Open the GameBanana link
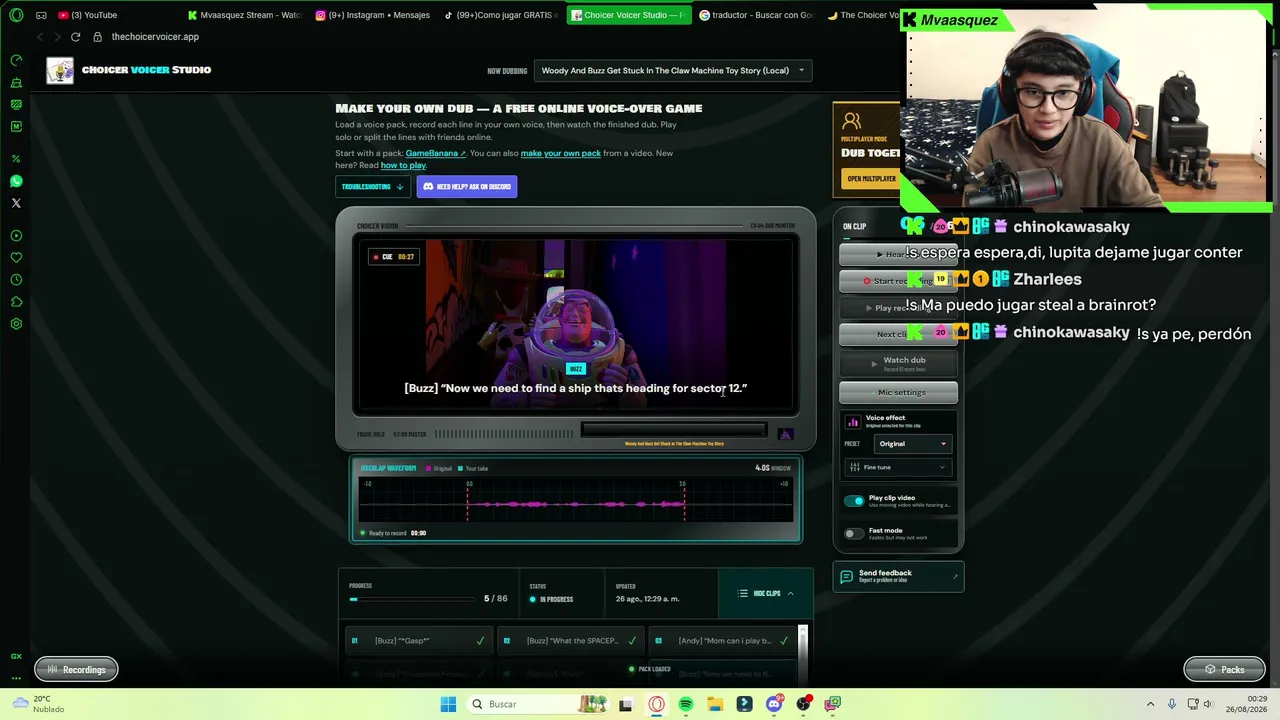This screenshot has height=720, width=1280. pos(435,154)
